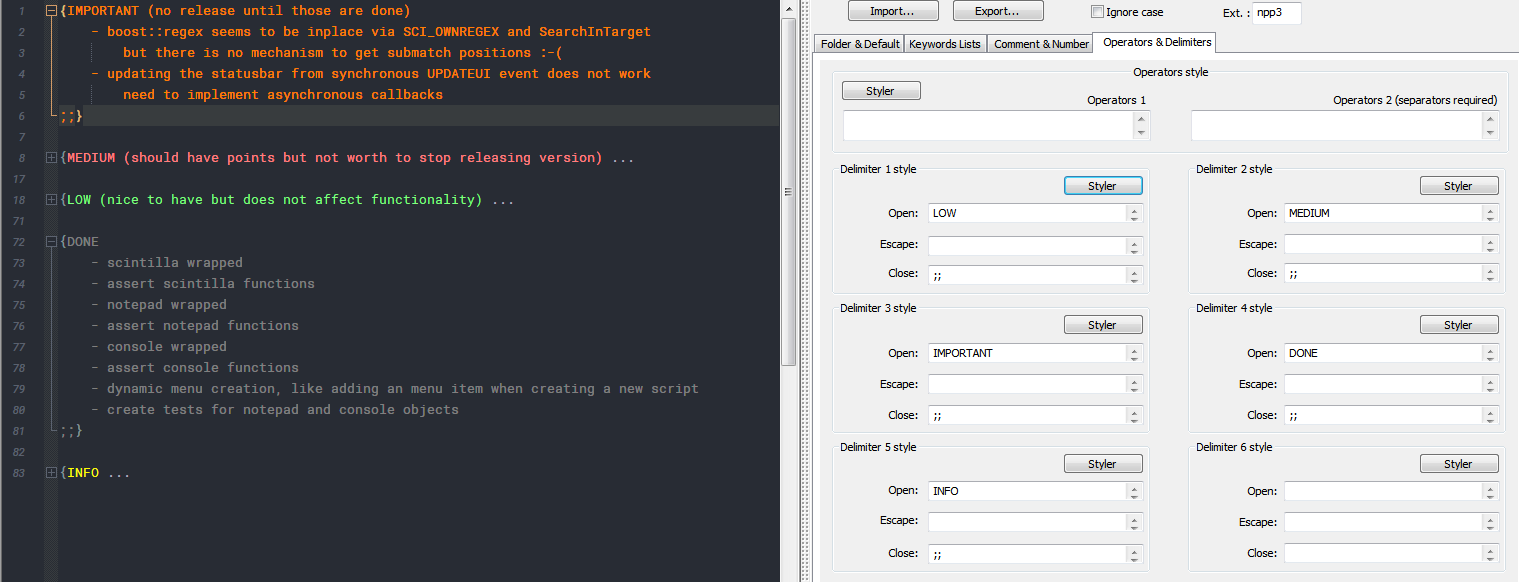Open Styler for Delimiter 2 style
The image size is (1519, 582).
(1458, 186)
